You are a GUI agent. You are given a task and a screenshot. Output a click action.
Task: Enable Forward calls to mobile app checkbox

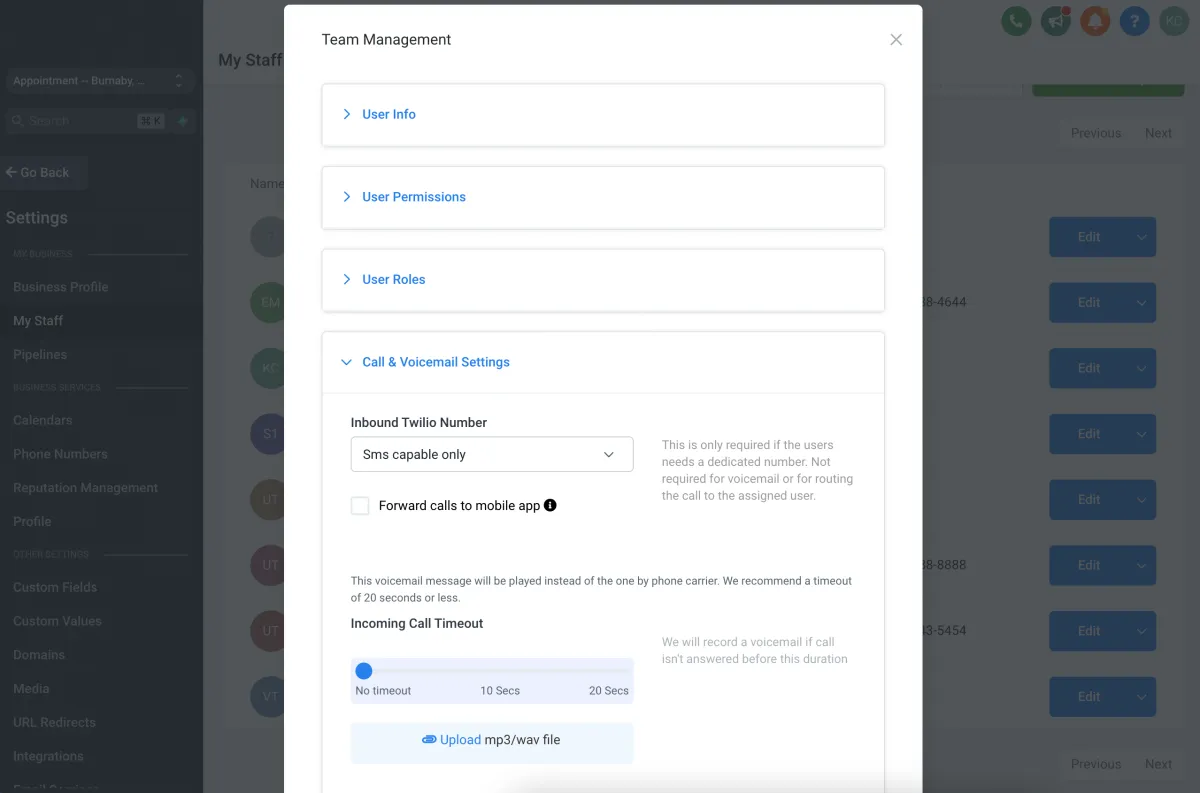(x=360, y=506)
